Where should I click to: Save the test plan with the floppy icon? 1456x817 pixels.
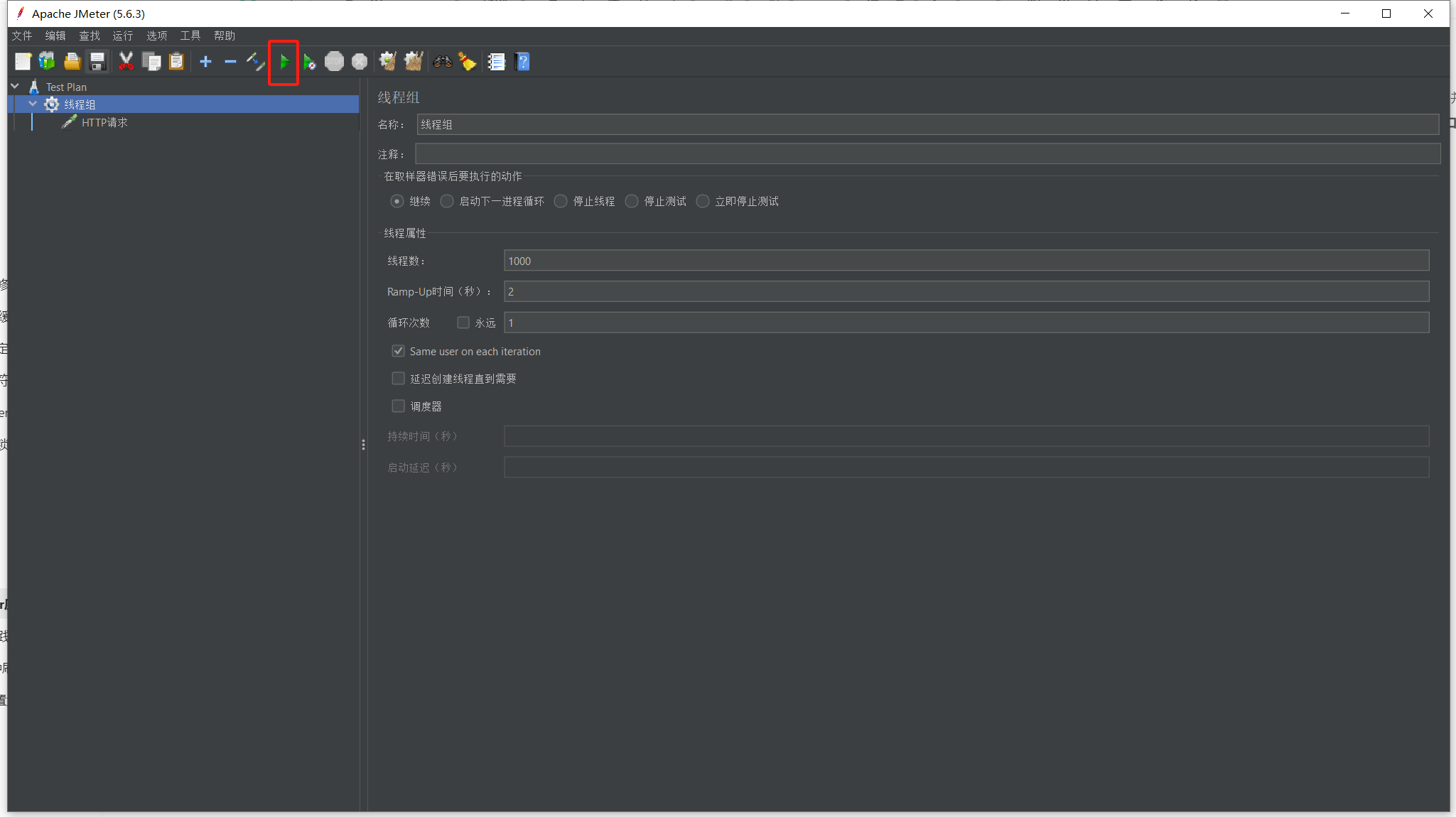tap(97, 62)
